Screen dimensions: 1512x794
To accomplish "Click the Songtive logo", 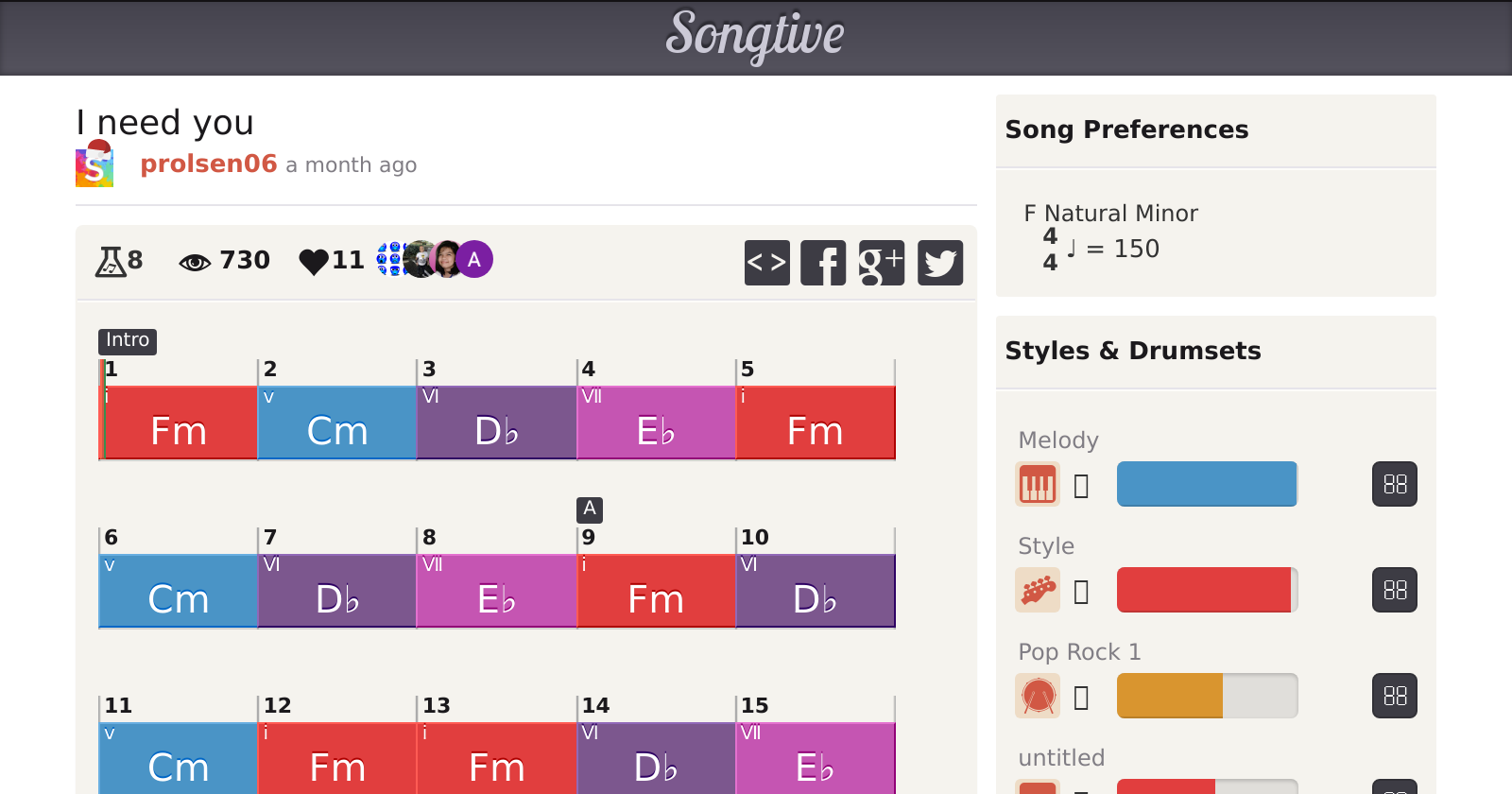I will pos(755,36).
